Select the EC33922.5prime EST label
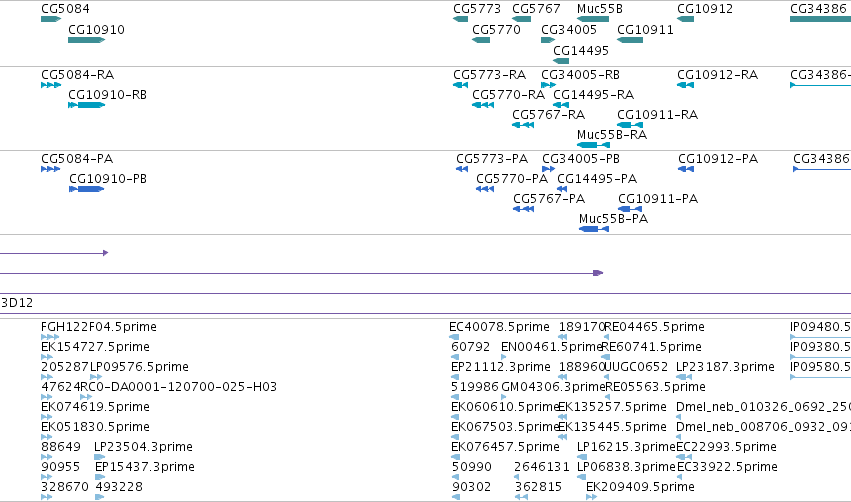This screenshot has width=851, height=502. tap(727, 467)
